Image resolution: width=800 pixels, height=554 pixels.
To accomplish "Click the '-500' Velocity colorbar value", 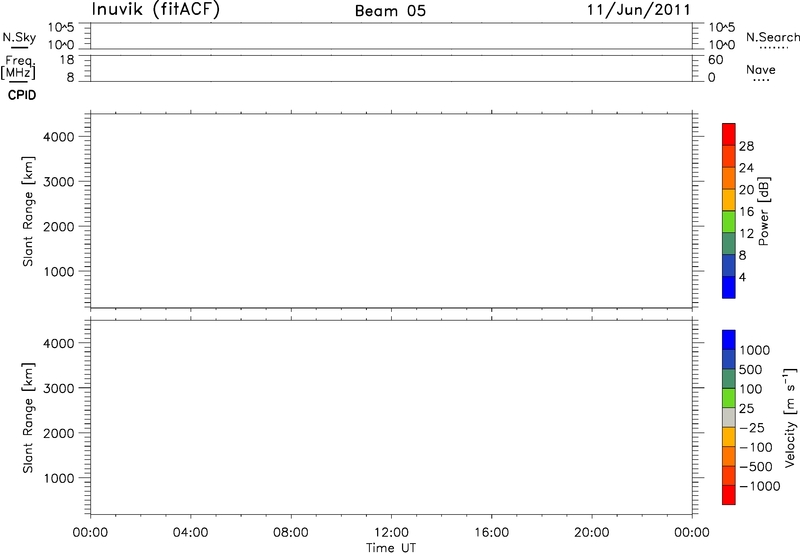I will pyautogui.click(x=755, y=467).
